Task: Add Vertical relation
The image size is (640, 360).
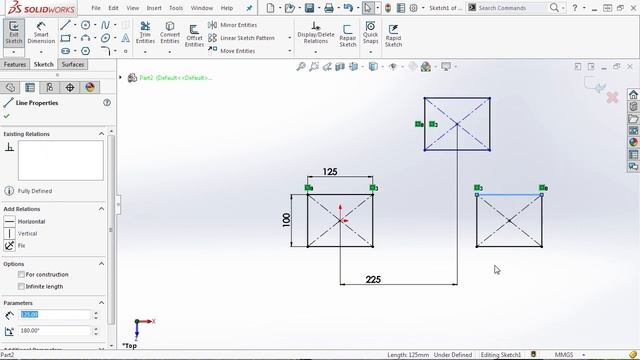Action: point(21,233)
